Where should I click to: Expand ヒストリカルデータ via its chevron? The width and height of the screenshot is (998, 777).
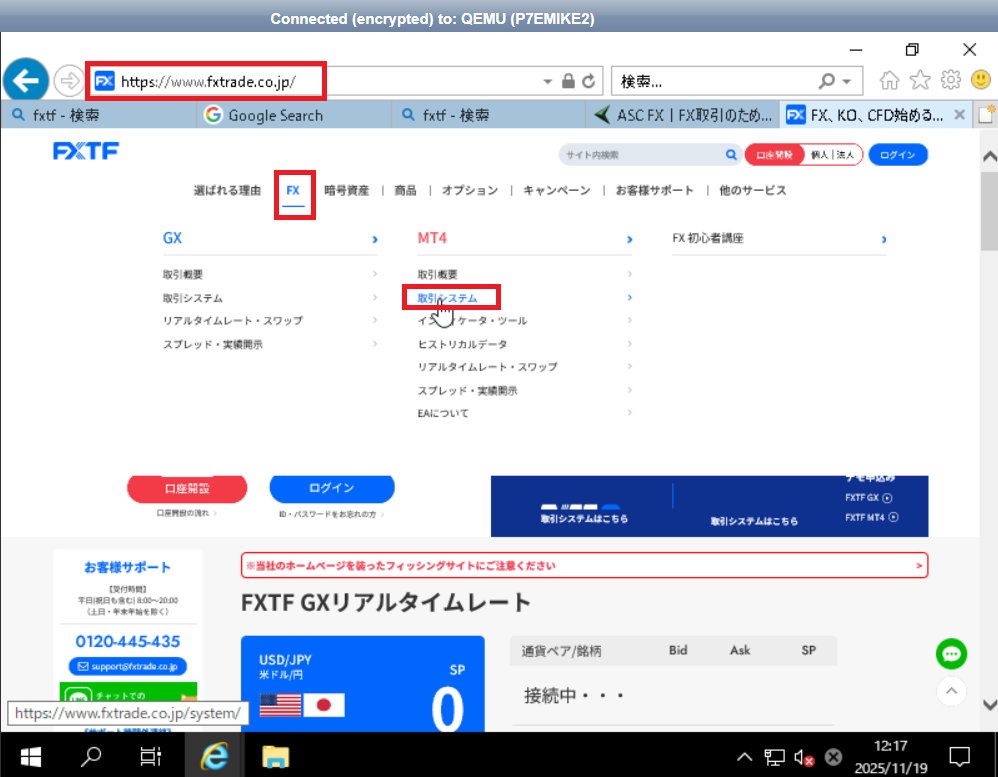click(629, 343)
